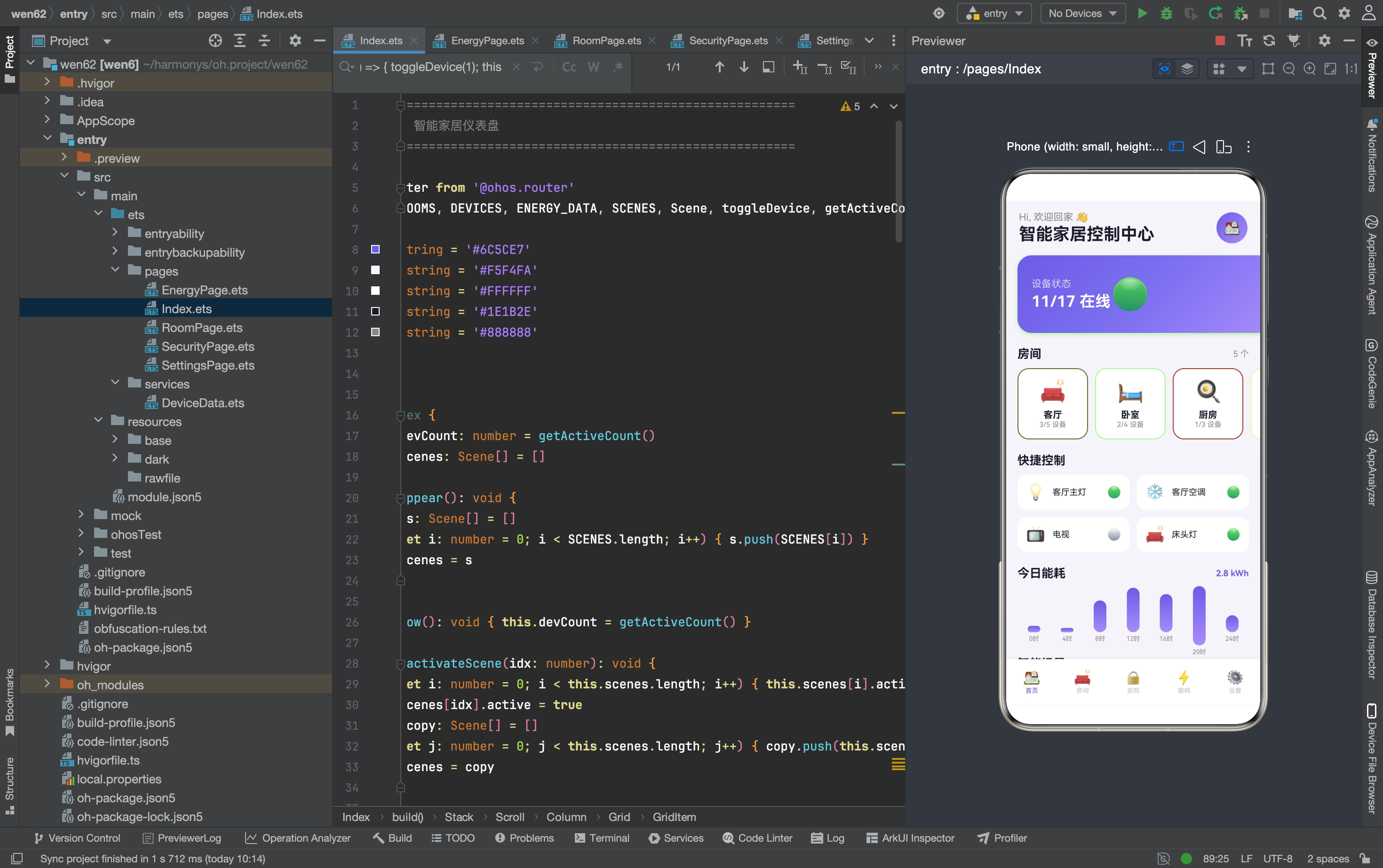1383x868 pixels.
Task: Click the editor vertical scrollbar thumb
Action: 898,181
